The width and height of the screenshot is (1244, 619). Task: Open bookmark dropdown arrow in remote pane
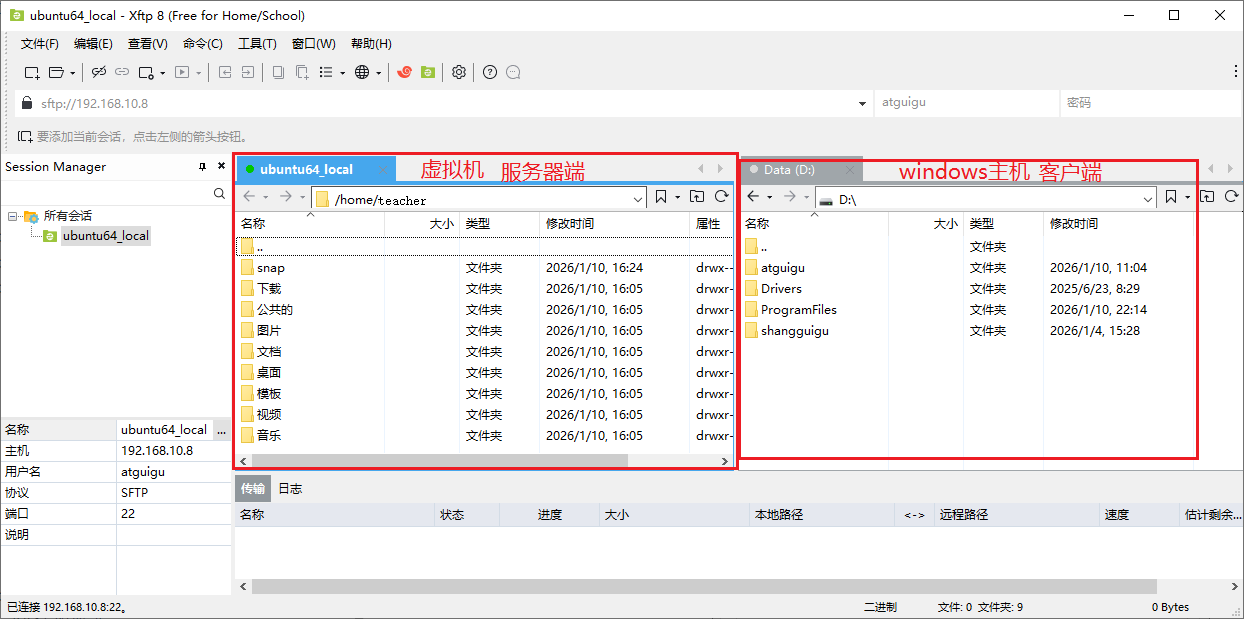678,198
